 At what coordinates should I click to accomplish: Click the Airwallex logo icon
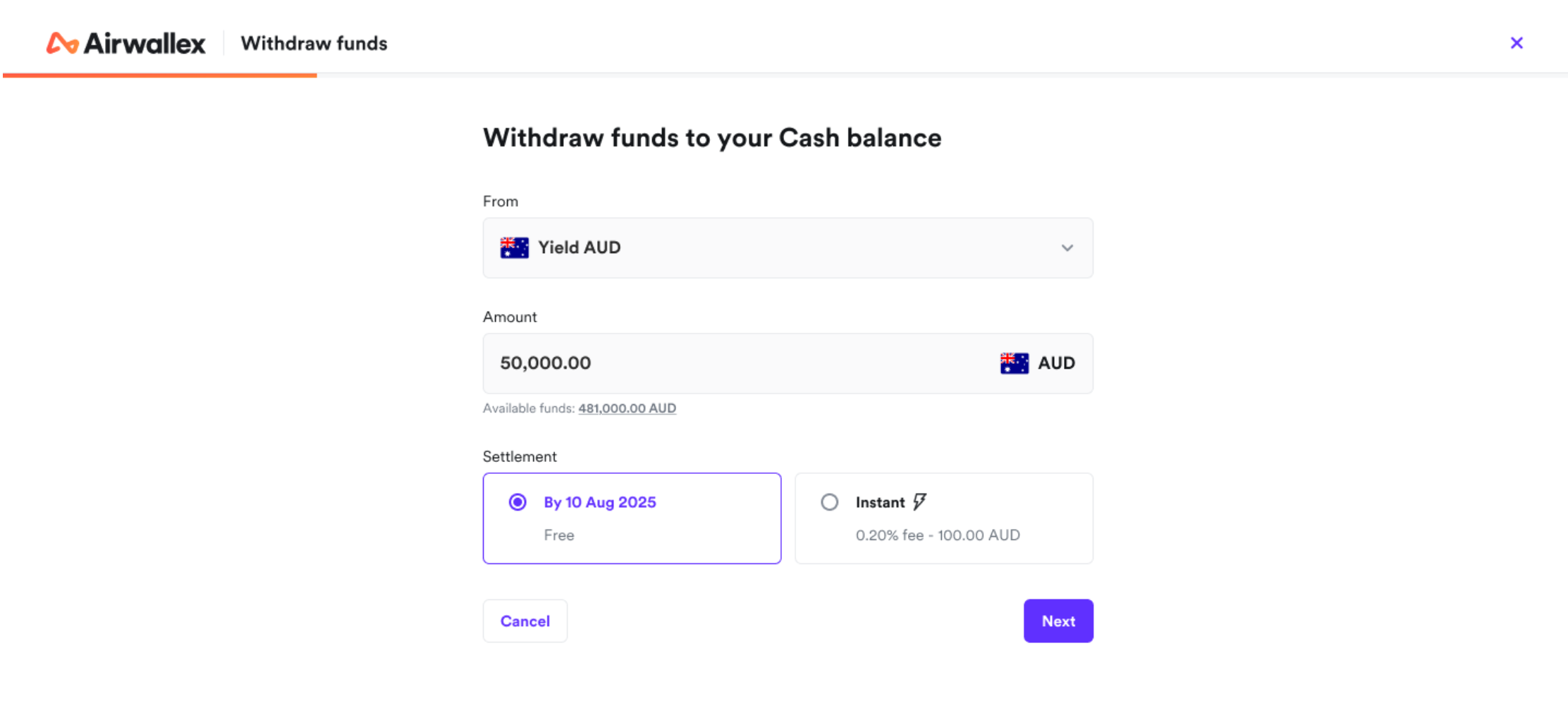coord(62,43)
